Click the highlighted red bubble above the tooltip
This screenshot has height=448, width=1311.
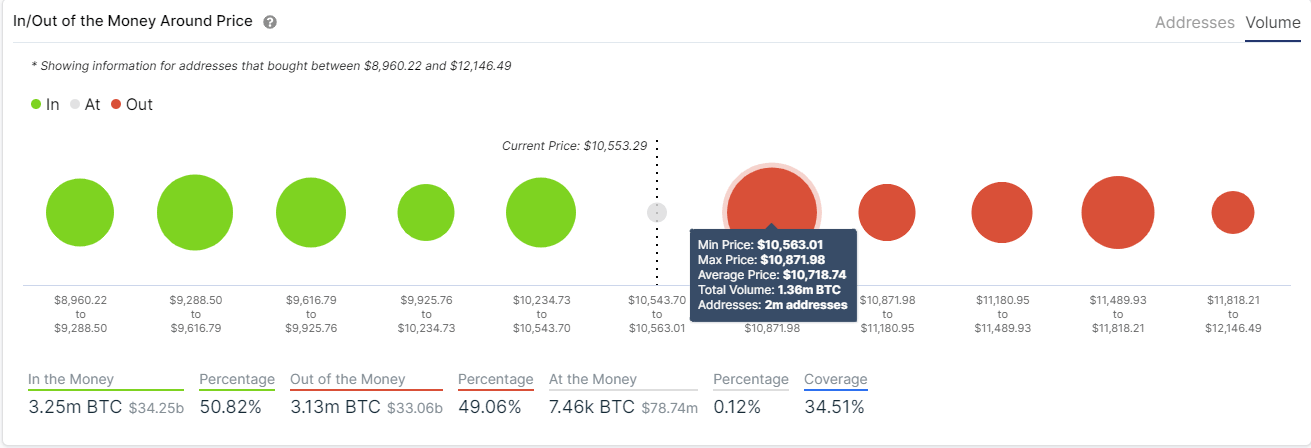pyautogui.click(x=770, y=198)
